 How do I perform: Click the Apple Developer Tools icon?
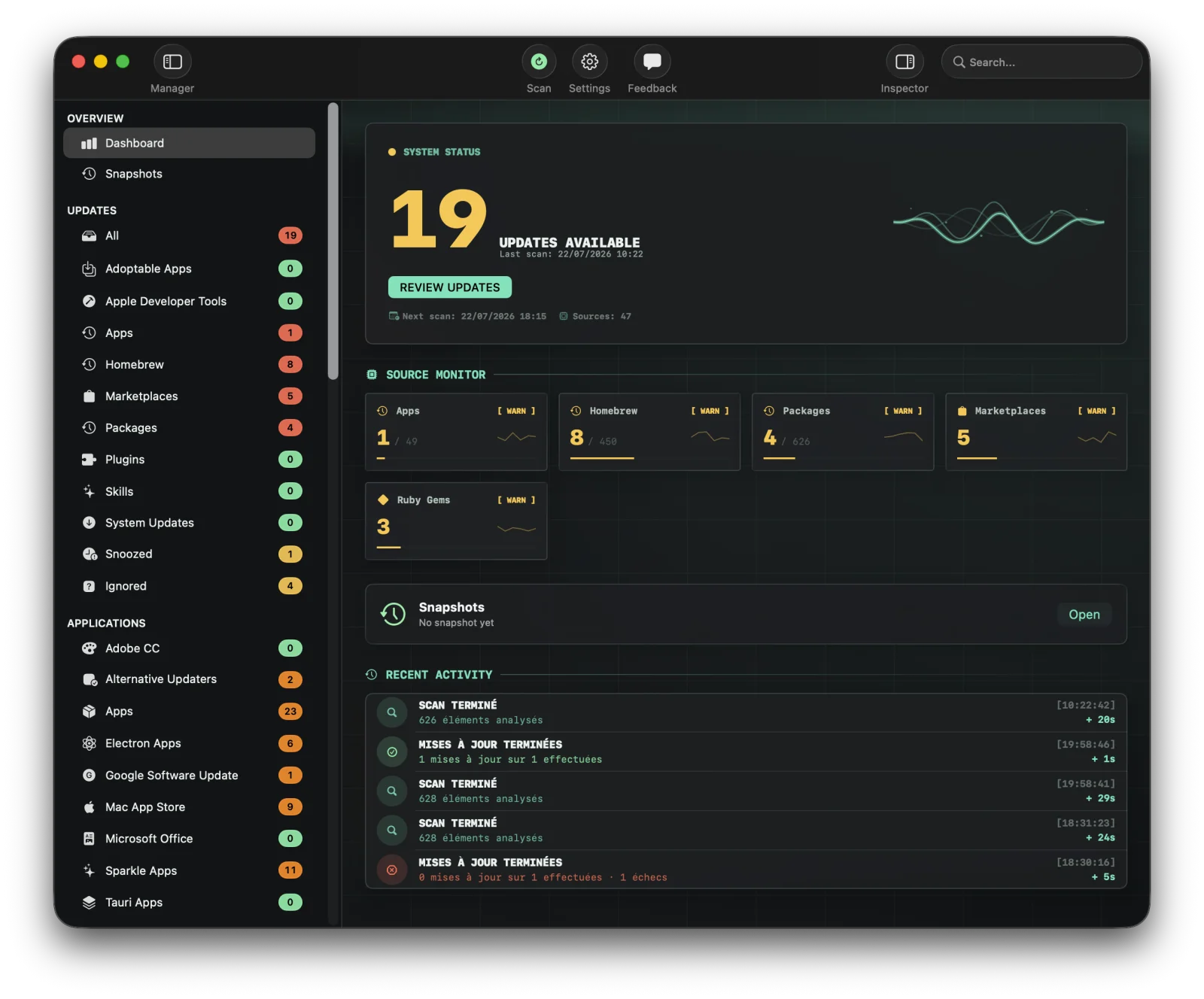pos(89,301)
